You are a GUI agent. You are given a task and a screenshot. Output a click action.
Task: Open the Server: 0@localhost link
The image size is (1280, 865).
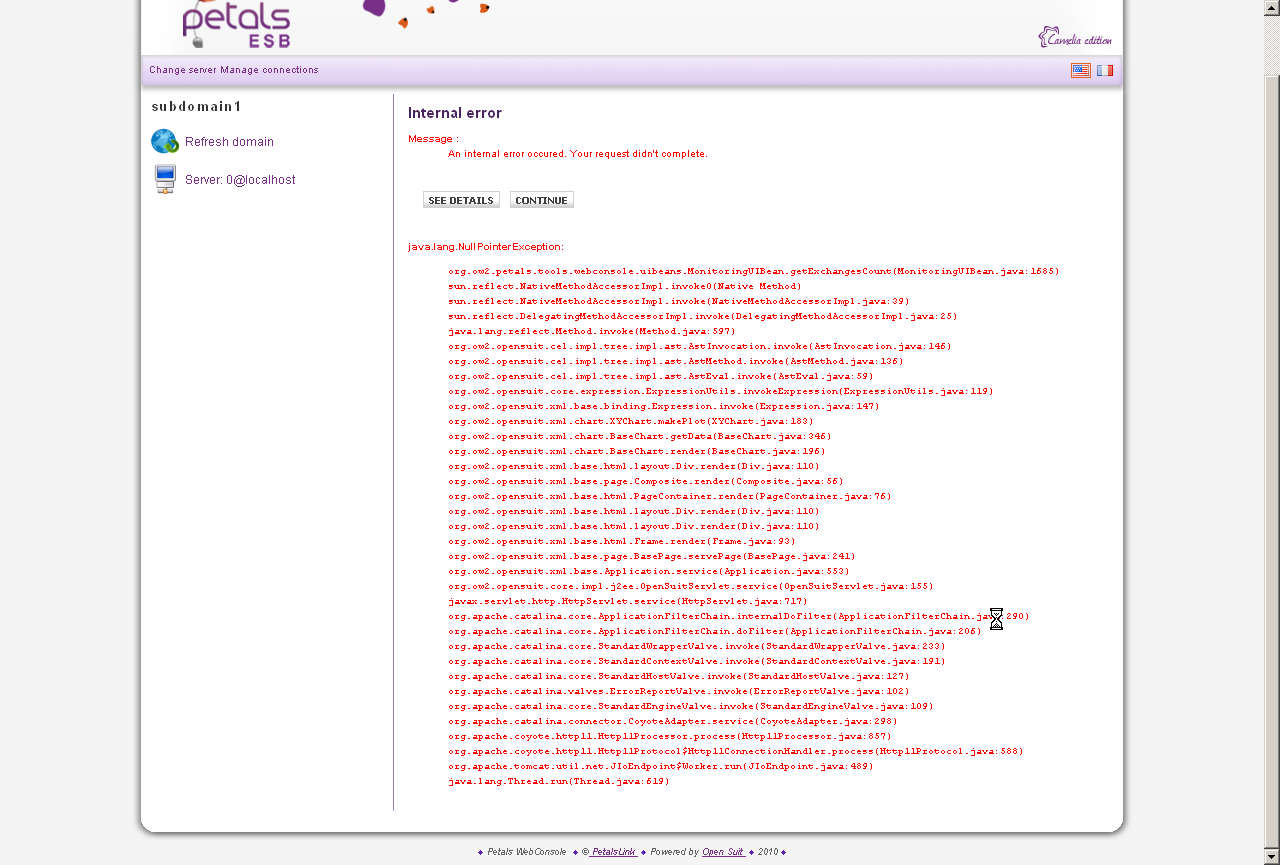240,180
